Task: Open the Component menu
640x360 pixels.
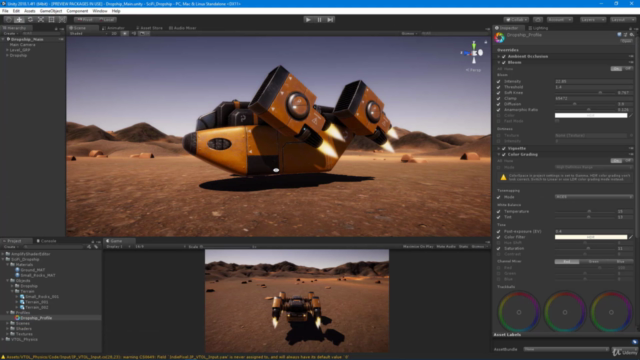Action: 77,11
